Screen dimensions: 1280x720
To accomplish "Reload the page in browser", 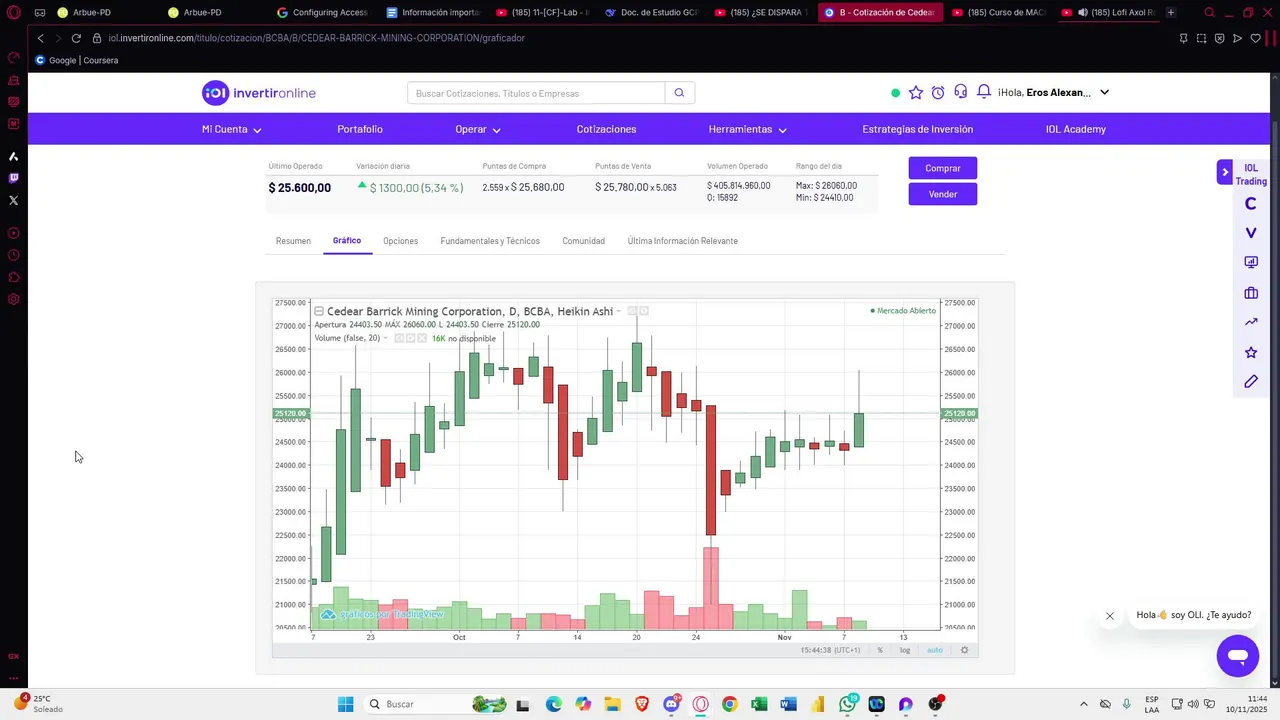I will [x=76, y=38].
